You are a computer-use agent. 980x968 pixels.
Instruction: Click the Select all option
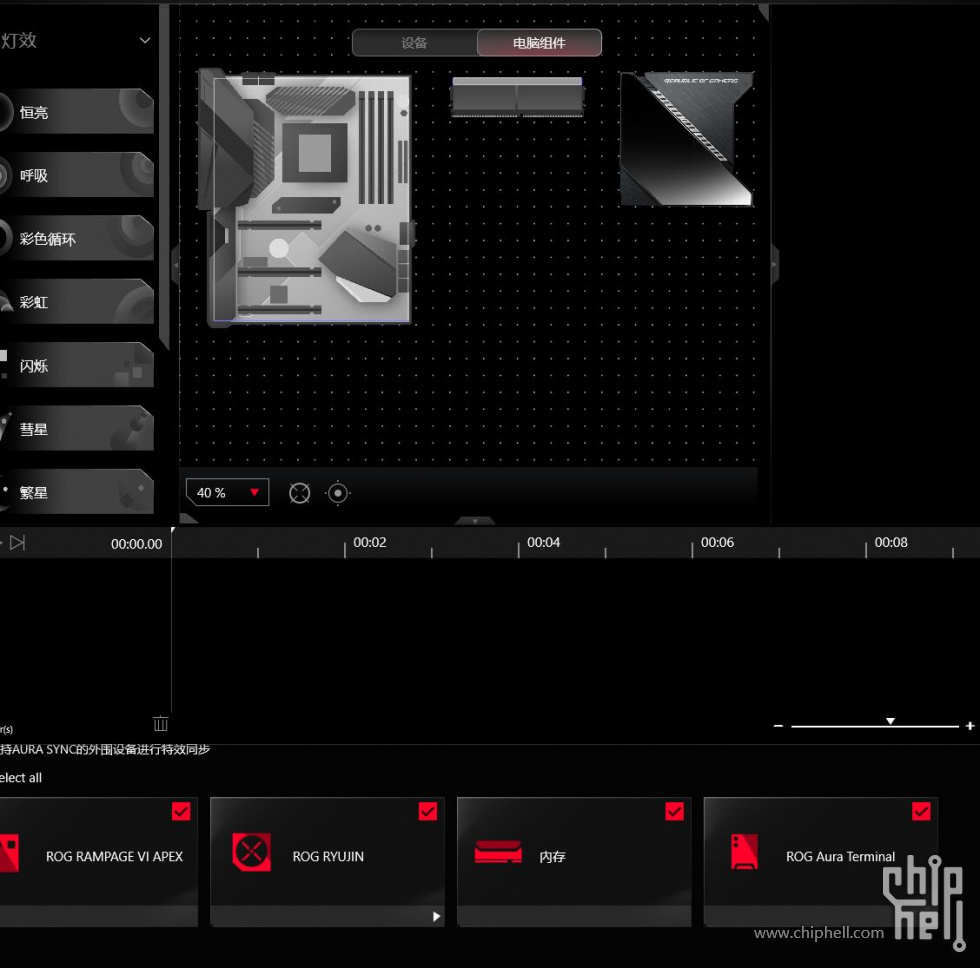21,777
